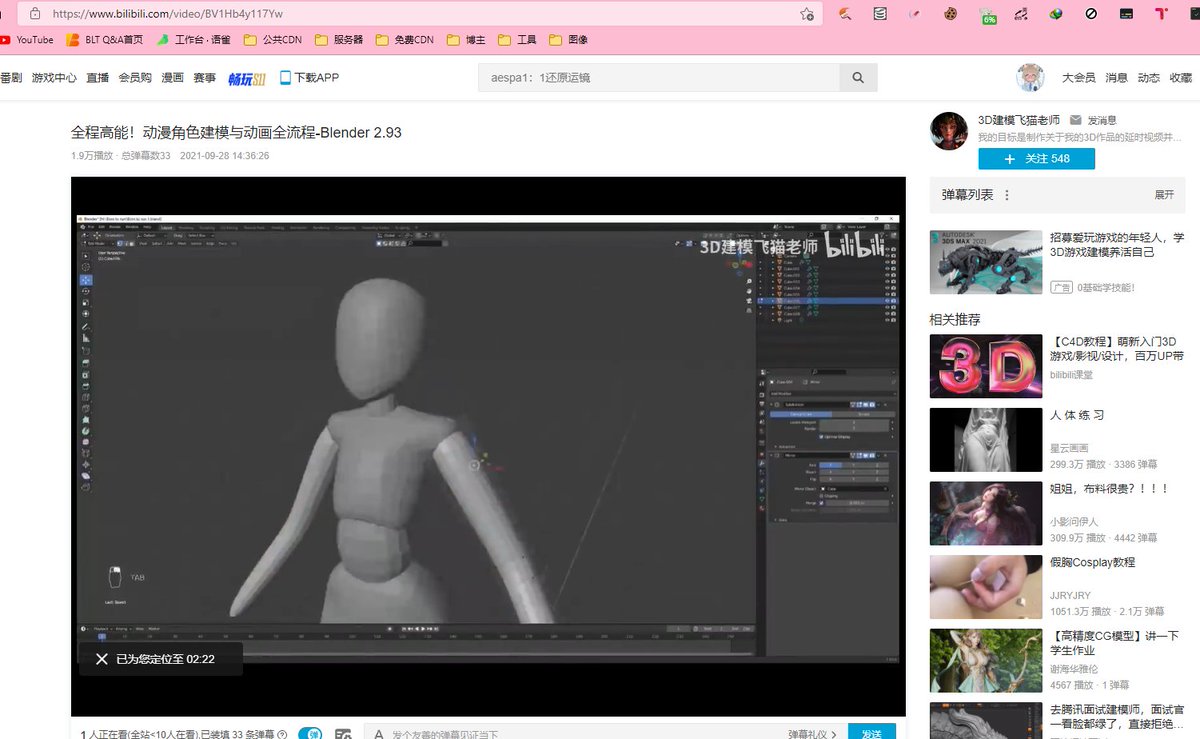Open the scooter-shaped browser extension
The height and width of the screenshot is (739, 1200).
pyautogui.click(x=1020, y=14)
